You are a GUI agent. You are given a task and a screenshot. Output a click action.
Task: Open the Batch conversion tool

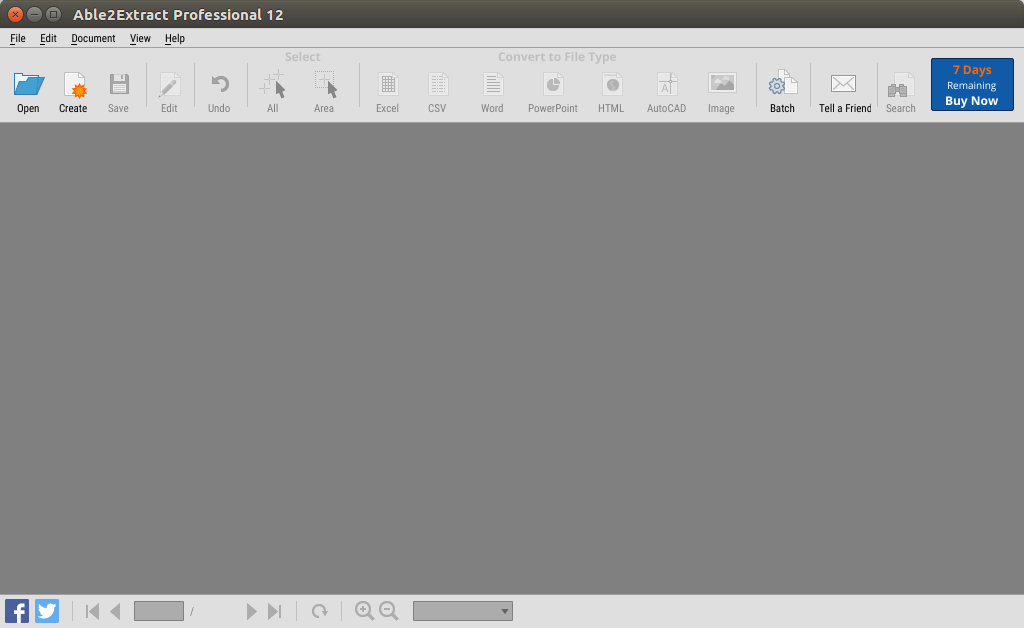pos(782,86)
